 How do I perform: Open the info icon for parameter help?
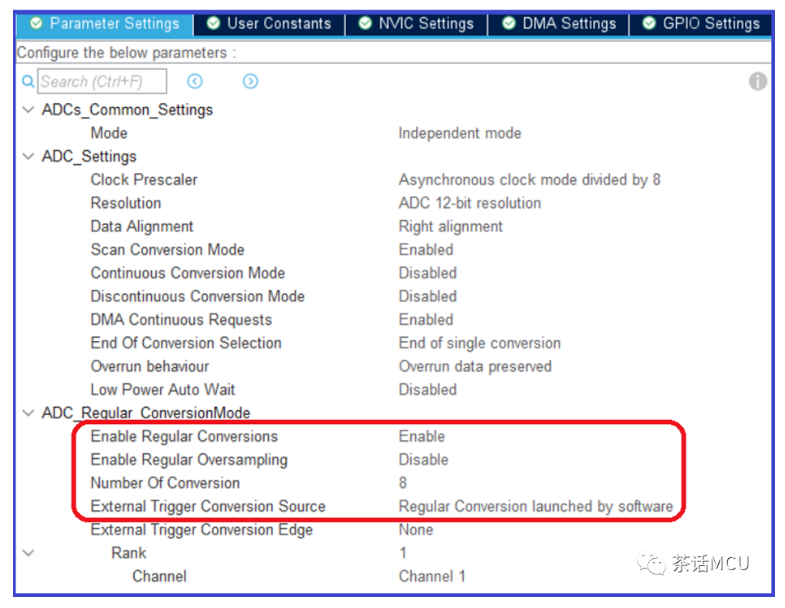click(757, 81)
